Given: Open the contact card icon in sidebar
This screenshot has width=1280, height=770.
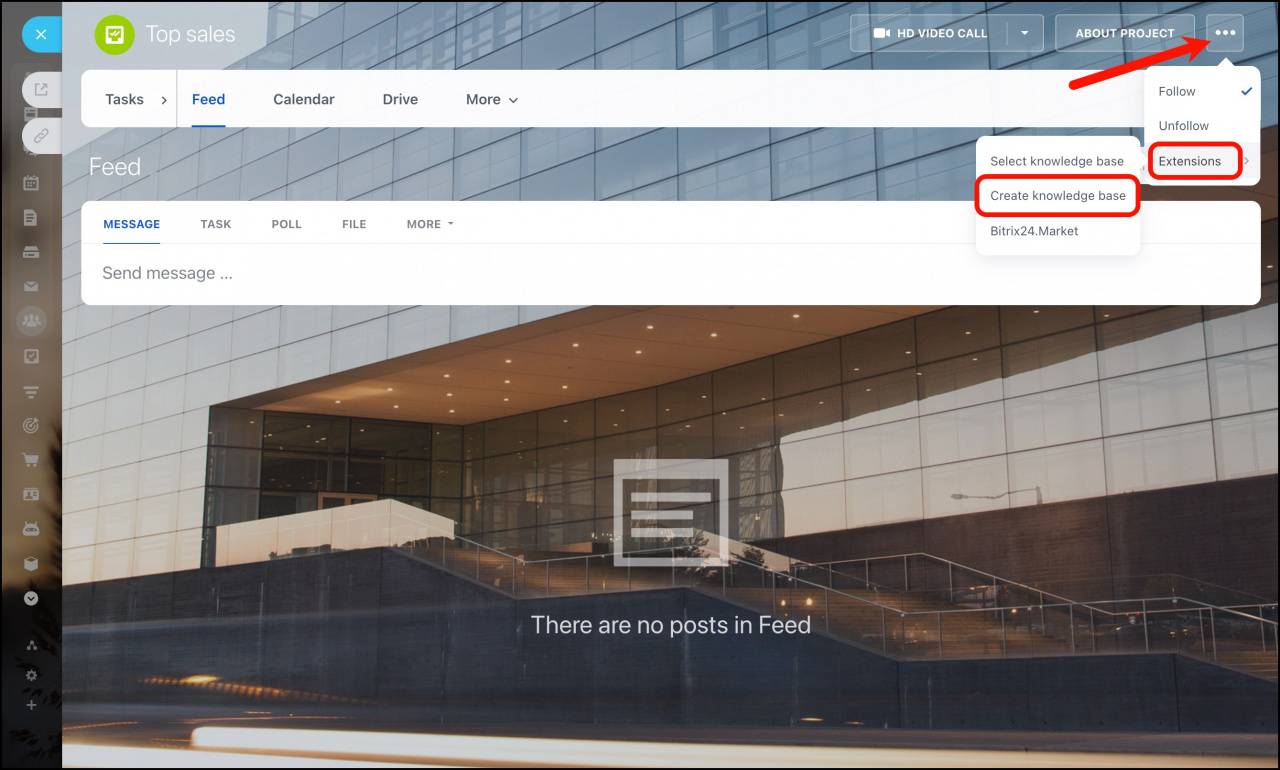Looking at the screenshot, I should pos(31,495).
